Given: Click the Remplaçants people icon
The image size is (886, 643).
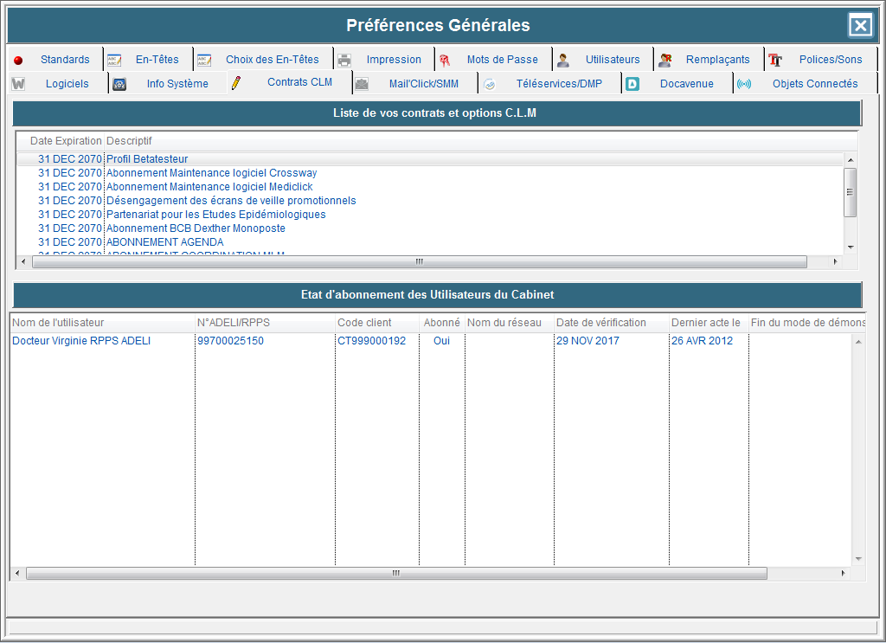Looking at the screenshot, I should click(665, 60).
